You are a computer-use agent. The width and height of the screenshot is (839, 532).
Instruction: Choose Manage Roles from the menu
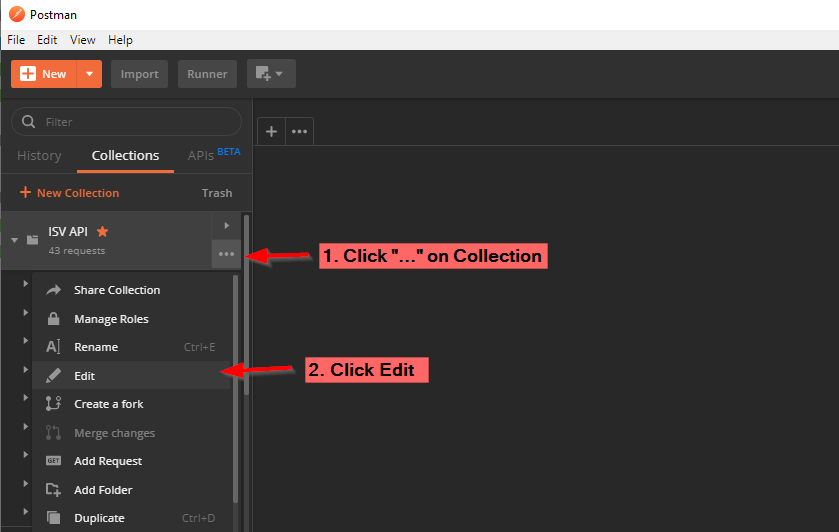132,319
